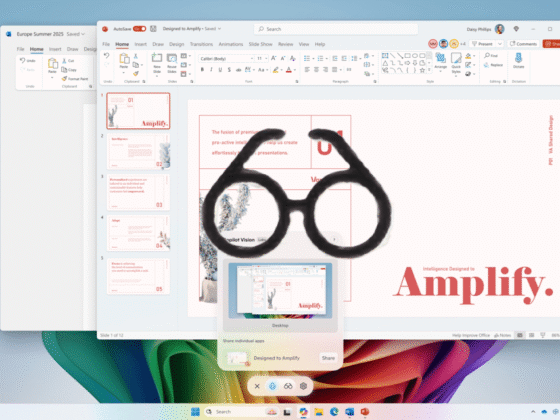Click the Shape Fill paint bucket
Viewport: 560px width, 420px height.
pyautogui.click(x=468, y=56)
